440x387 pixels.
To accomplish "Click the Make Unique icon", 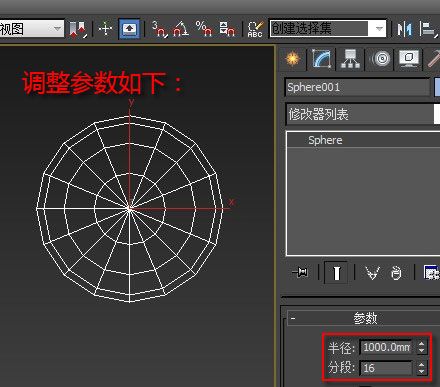I will click(x=372, y=273).
